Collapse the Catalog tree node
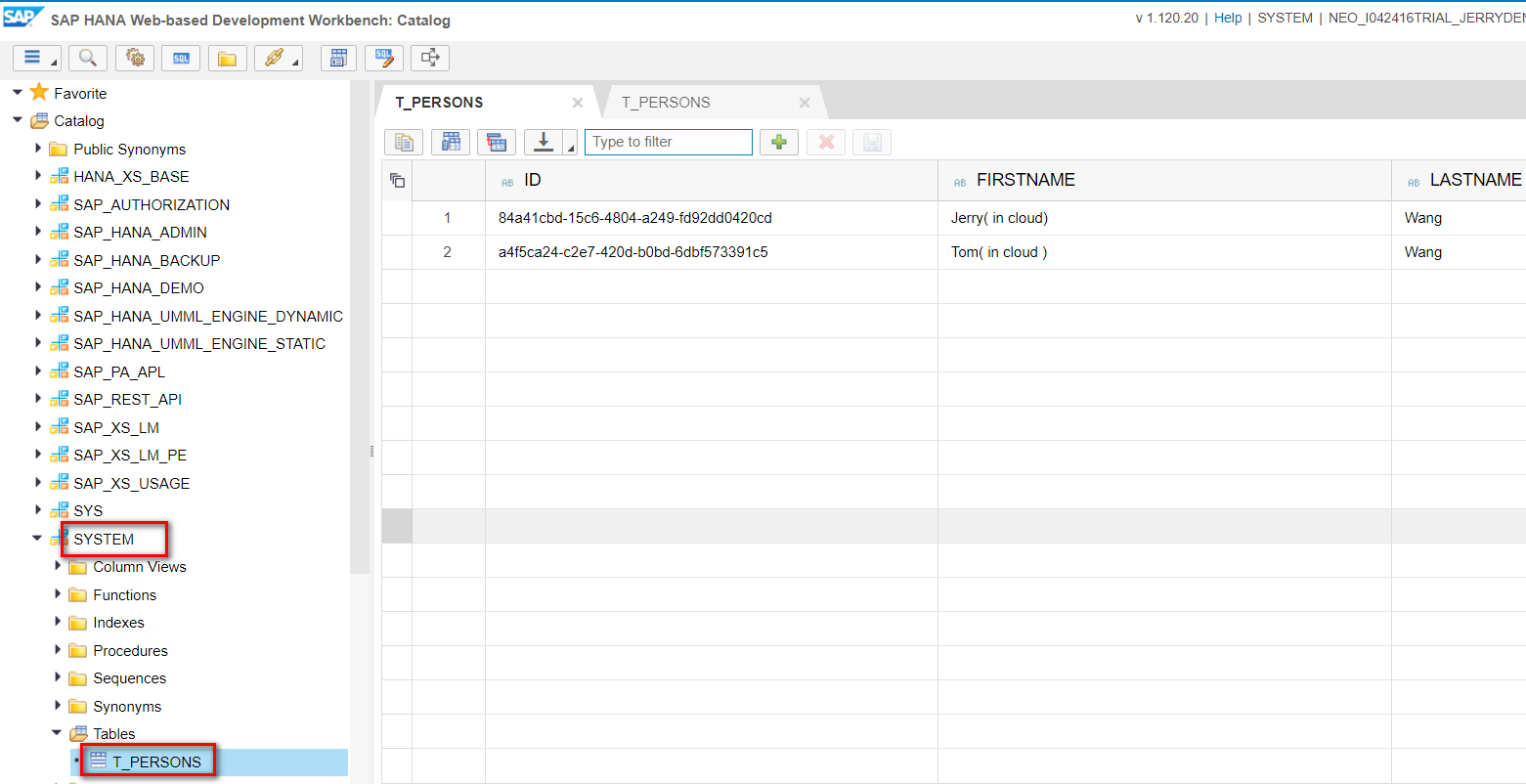Screen dimensions: 1526x784 (x=17, y=121)
